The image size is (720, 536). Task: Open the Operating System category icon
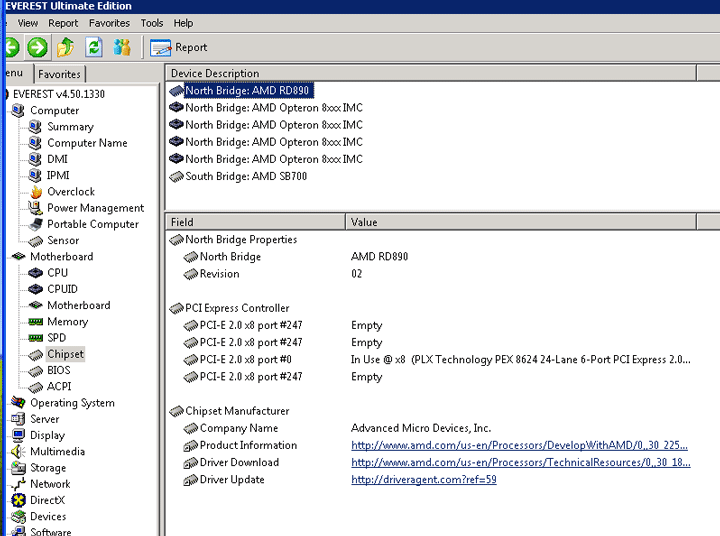(18, 402)
